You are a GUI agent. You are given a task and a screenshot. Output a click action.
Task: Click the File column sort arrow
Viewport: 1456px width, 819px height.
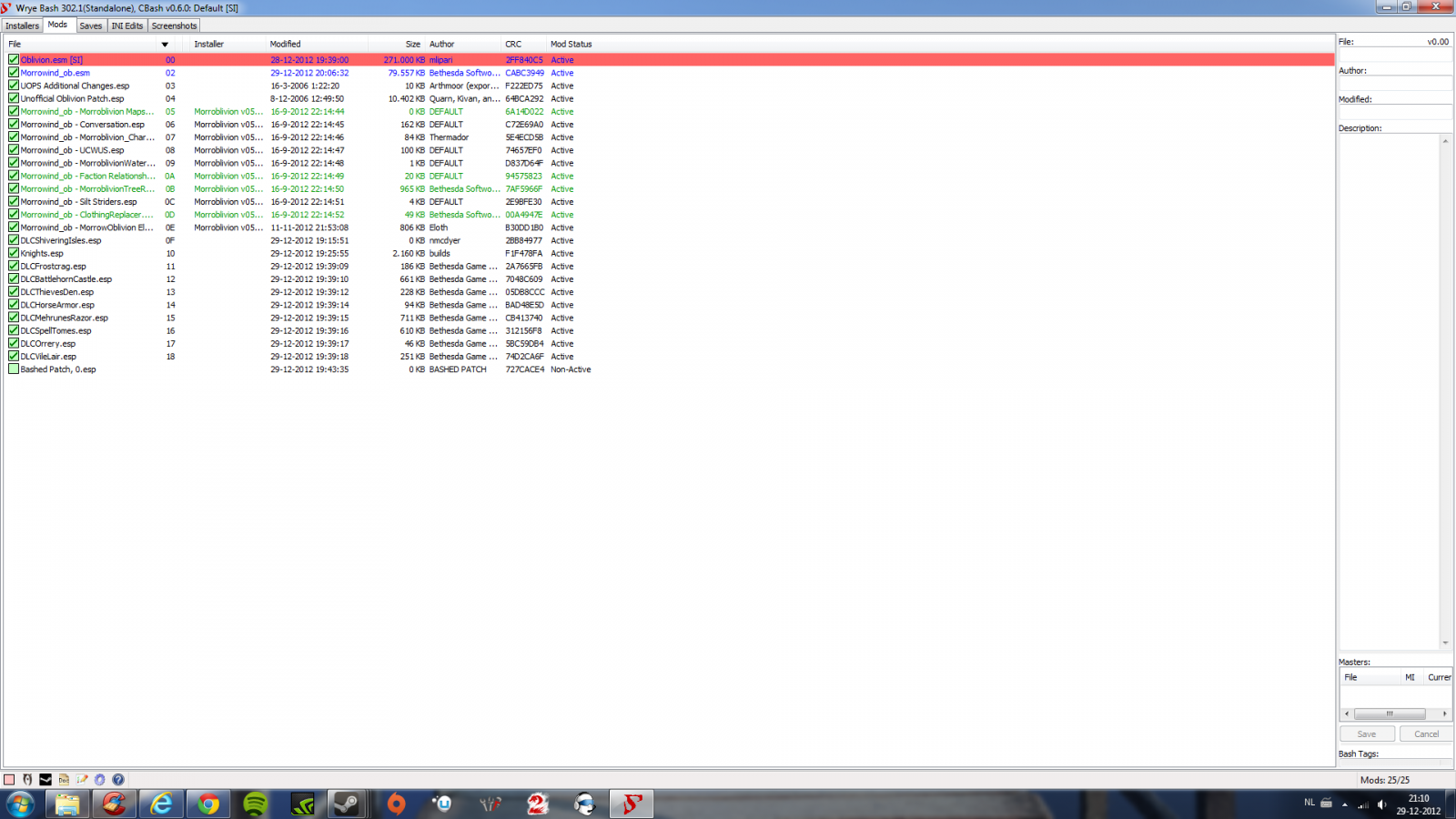[x=165, y=45]
